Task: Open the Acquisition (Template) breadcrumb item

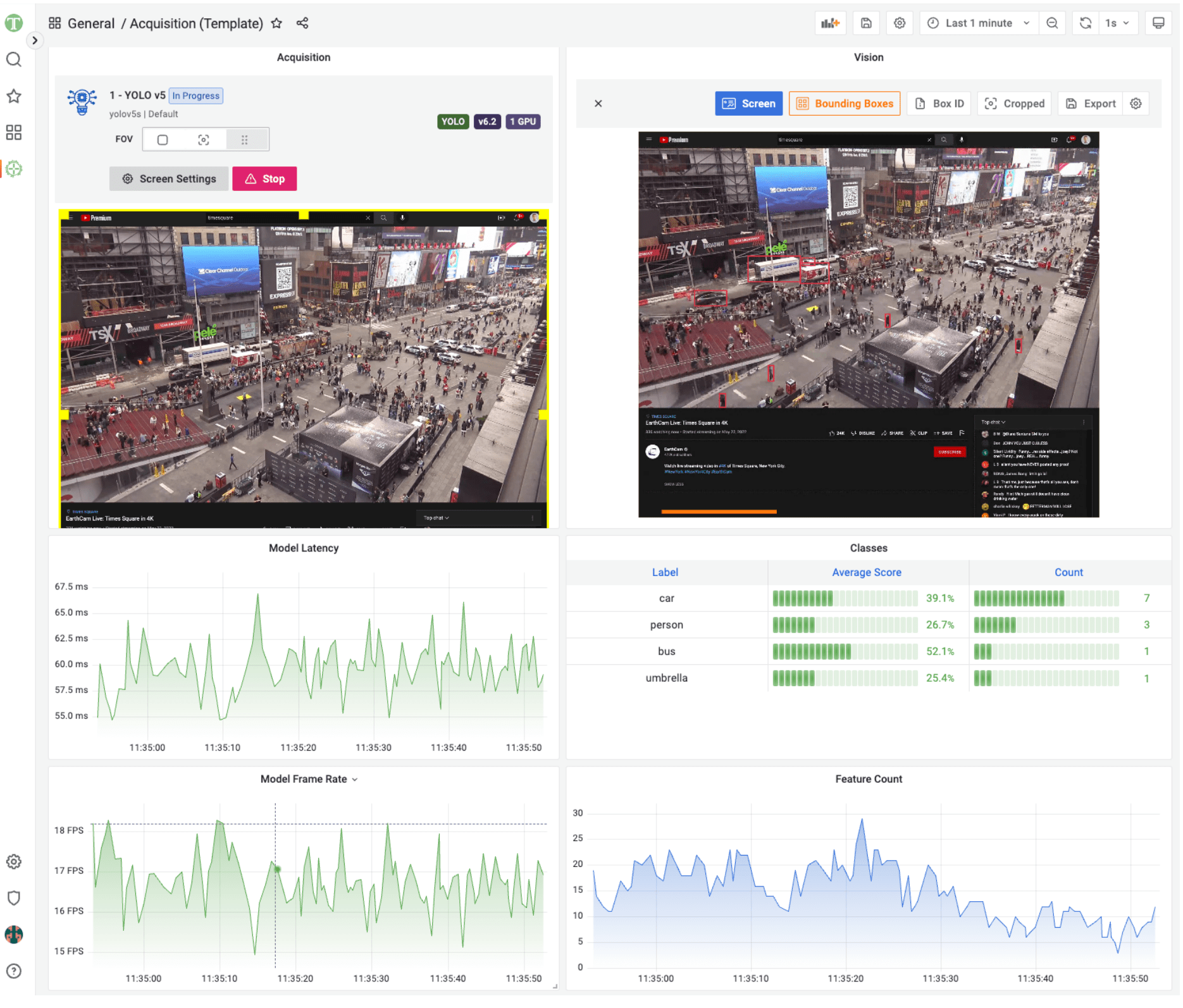Action: (196, 23)
